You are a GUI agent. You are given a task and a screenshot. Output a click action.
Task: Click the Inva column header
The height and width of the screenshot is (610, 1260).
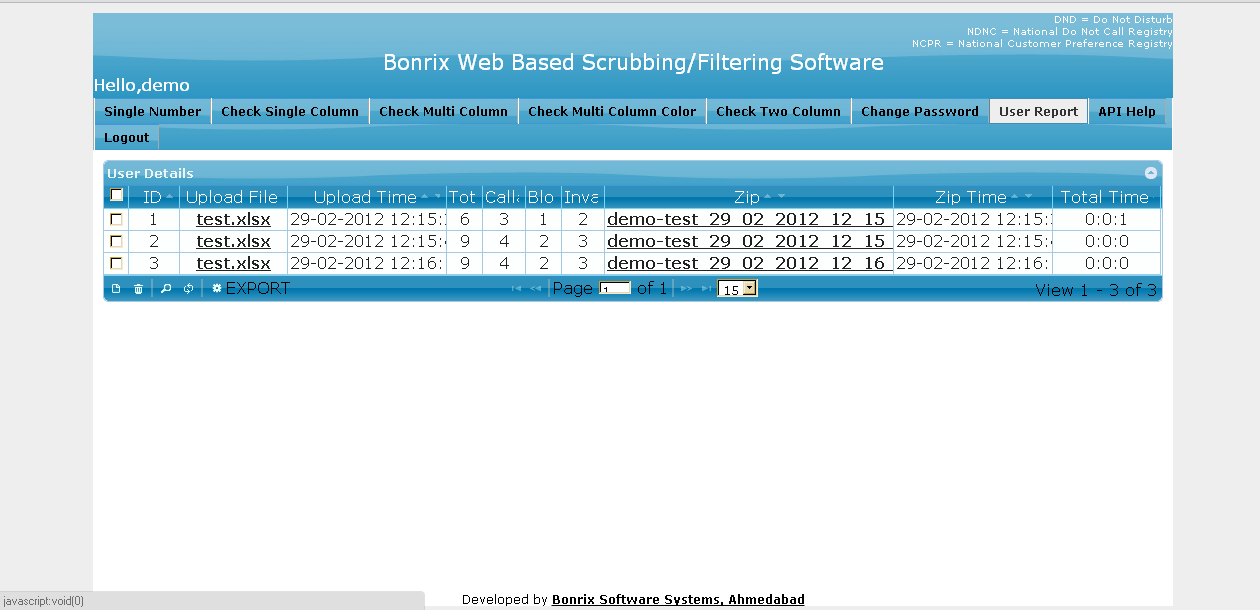pyautogui.click(x=582, y=197)
